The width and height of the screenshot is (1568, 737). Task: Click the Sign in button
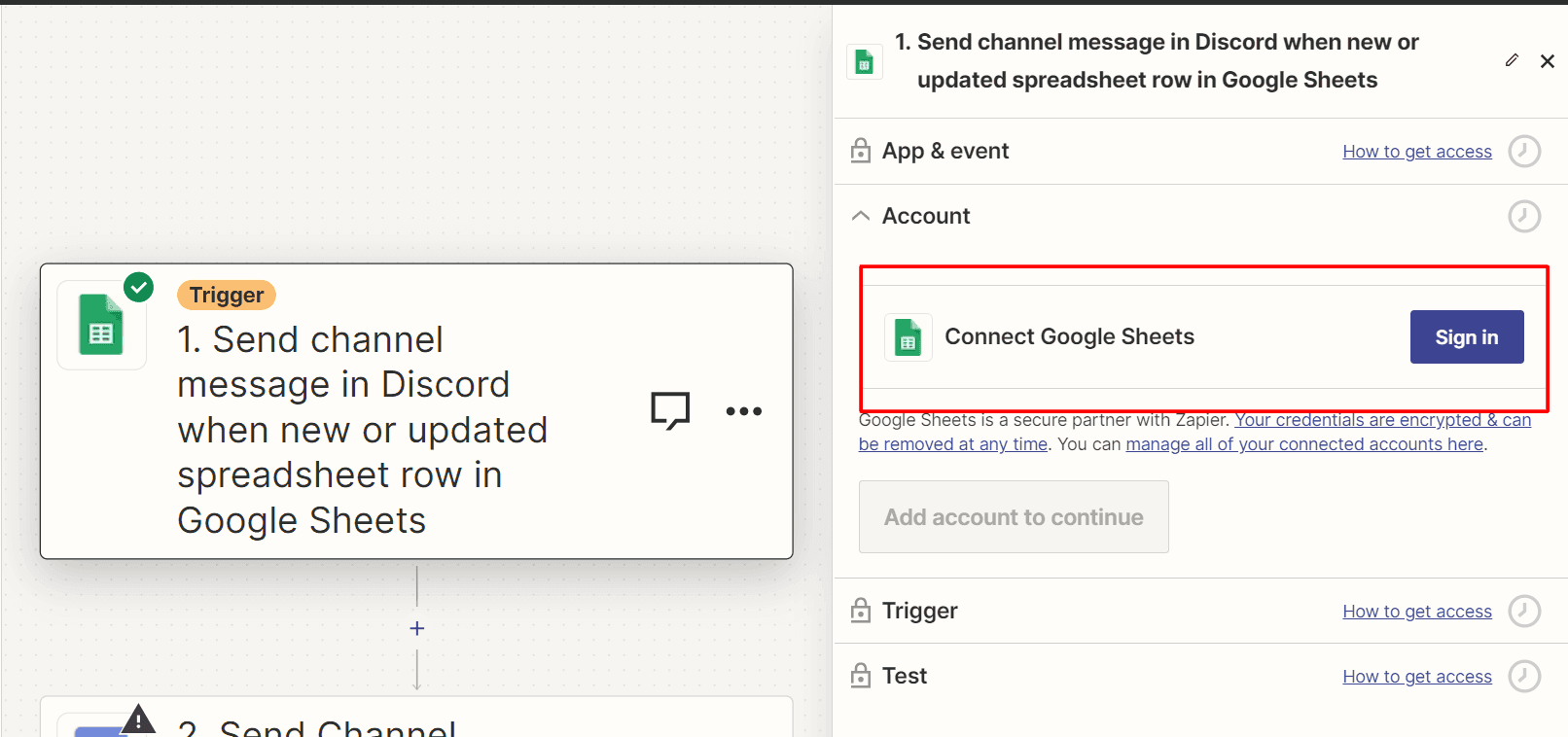coord(1467,337)
